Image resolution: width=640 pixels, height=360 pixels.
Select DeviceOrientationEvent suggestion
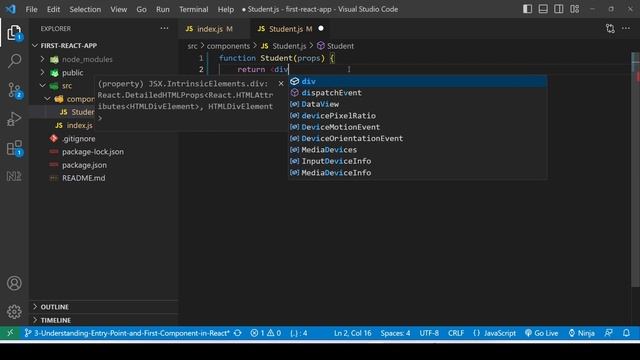418,138
